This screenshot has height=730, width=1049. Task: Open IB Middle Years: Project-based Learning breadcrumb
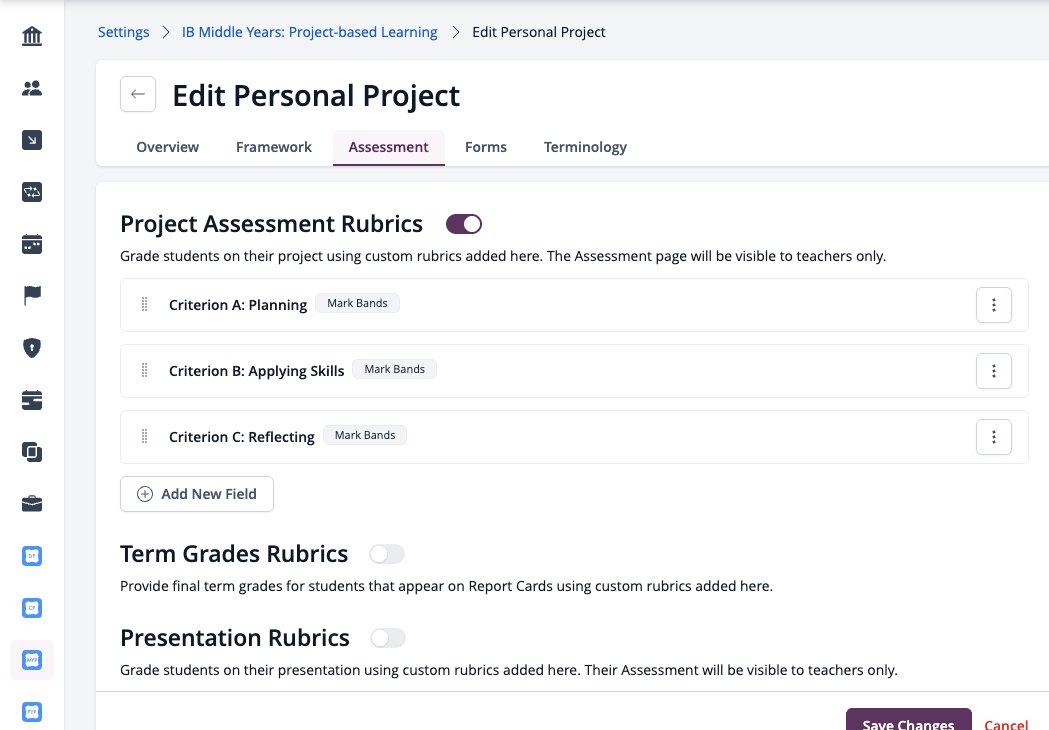coord(310,32)
